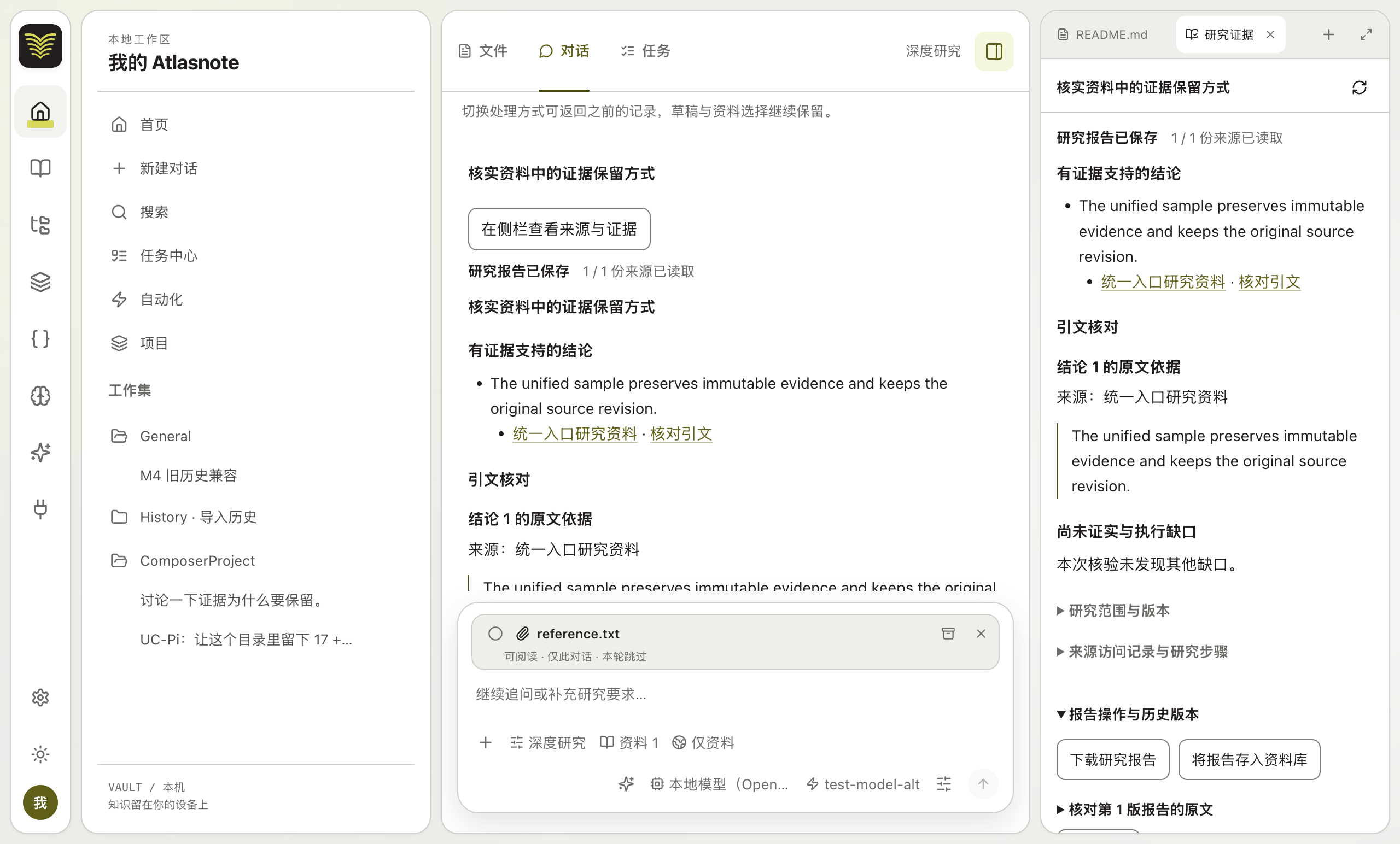Viewport: 1400px width, 844px height.
Task: Switch to the 任务 tab
Action: 645,51
